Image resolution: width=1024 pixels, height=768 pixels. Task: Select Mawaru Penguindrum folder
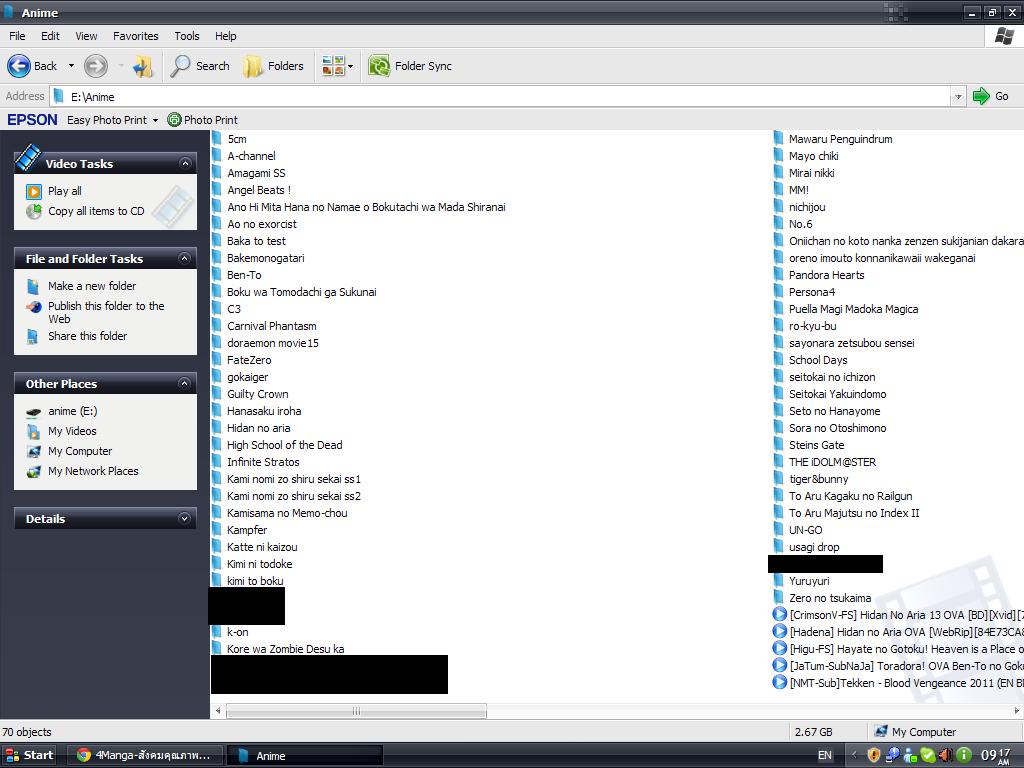coord(833,138)
